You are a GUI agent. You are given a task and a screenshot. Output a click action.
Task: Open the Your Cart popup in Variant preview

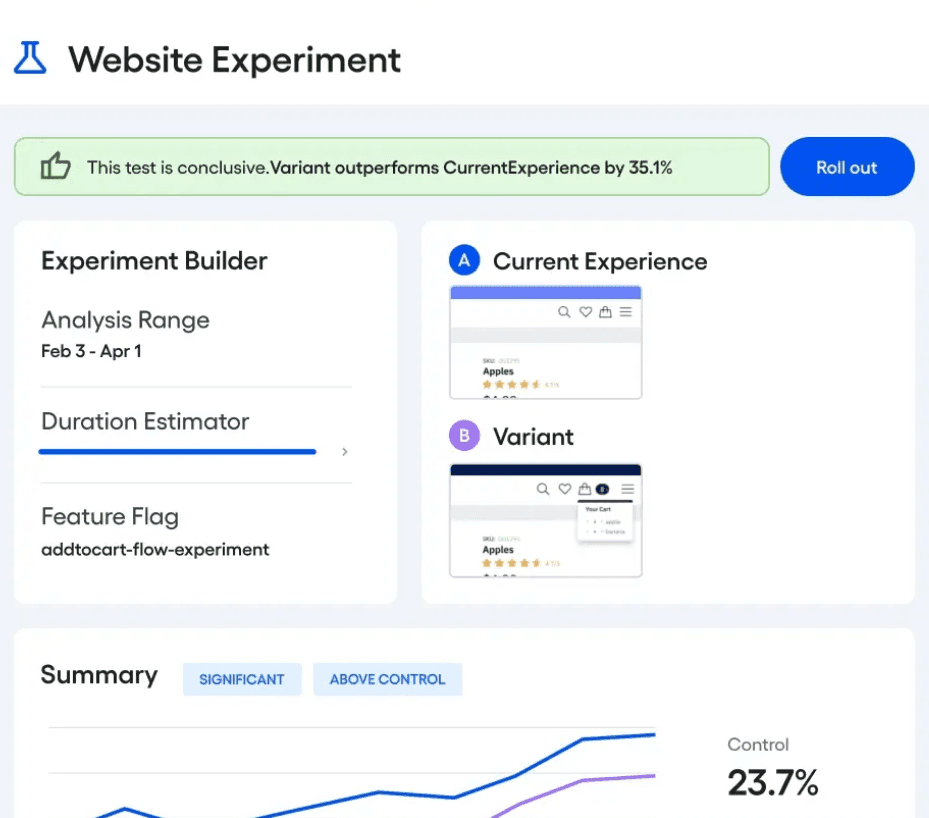pos(606,522)
